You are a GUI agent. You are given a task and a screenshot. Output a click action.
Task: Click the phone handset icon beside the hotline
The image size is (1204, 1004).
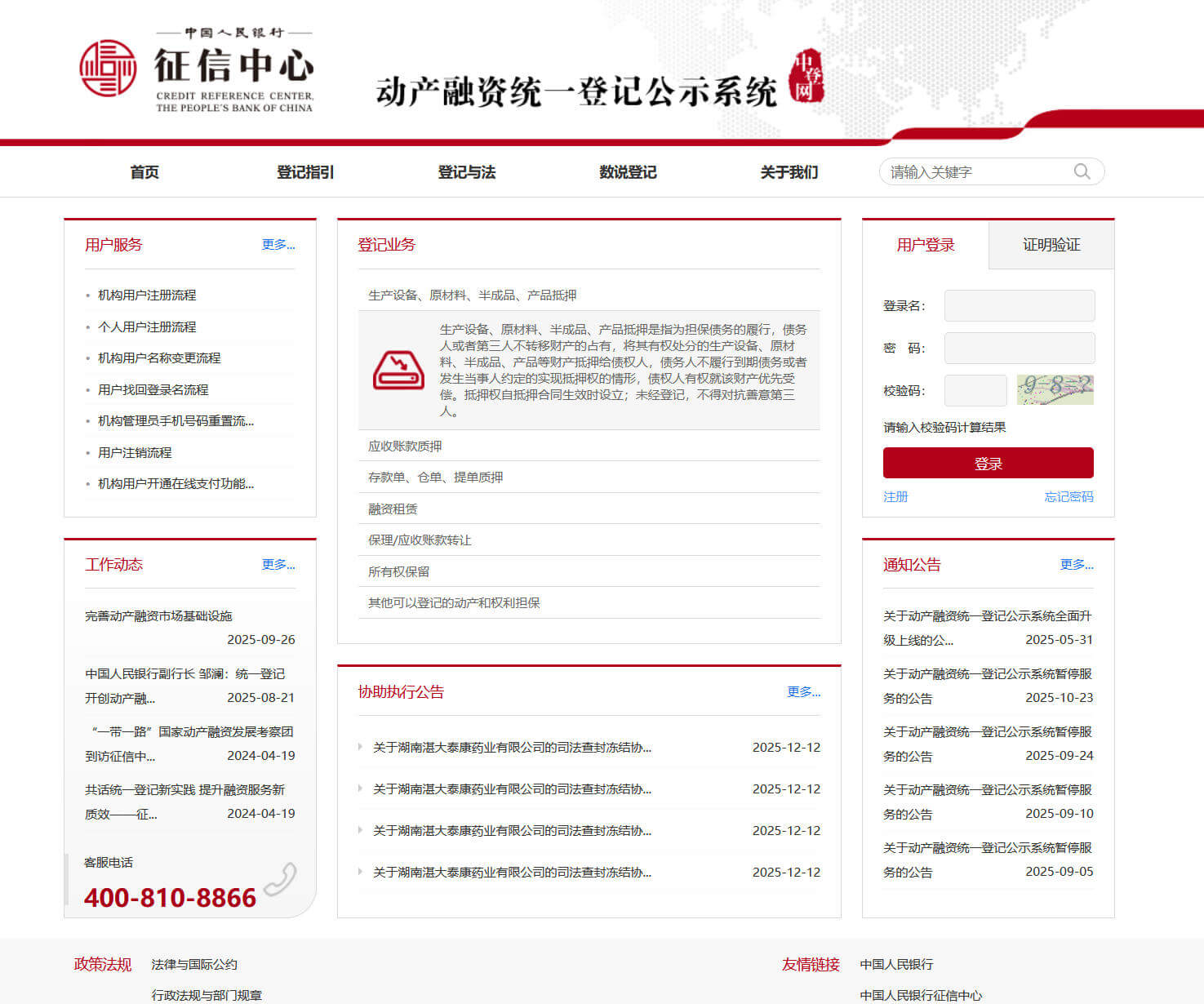click(x=281, y=877)
